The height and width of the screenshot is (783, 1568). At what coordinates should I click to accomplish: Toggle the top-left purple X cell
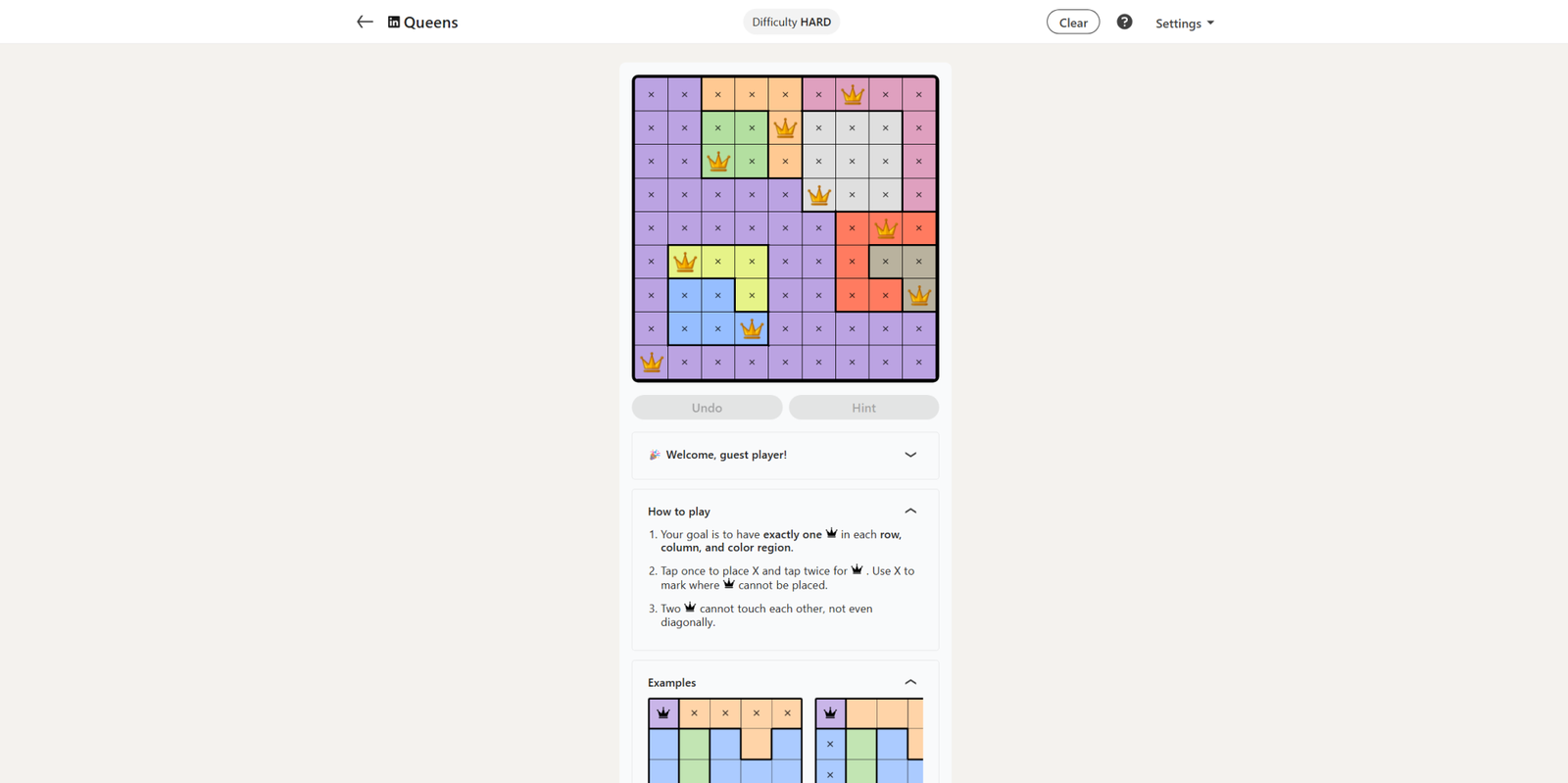(651, 95)
